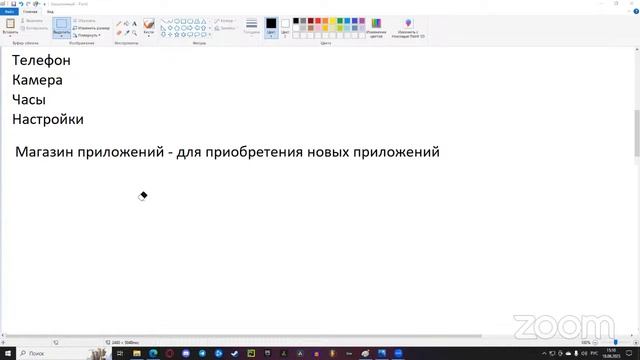Click the vertical scrollbar thumb
The height and width of the screenshot is (360, 640).
pyautogui.click(x=637, y=133)
